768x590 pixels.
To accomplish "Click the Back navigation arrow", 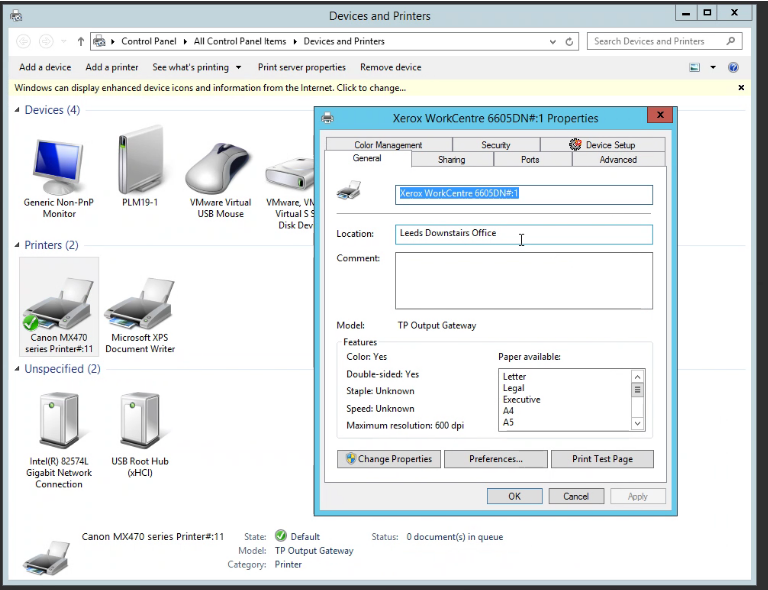I will [x=24, y=42].
